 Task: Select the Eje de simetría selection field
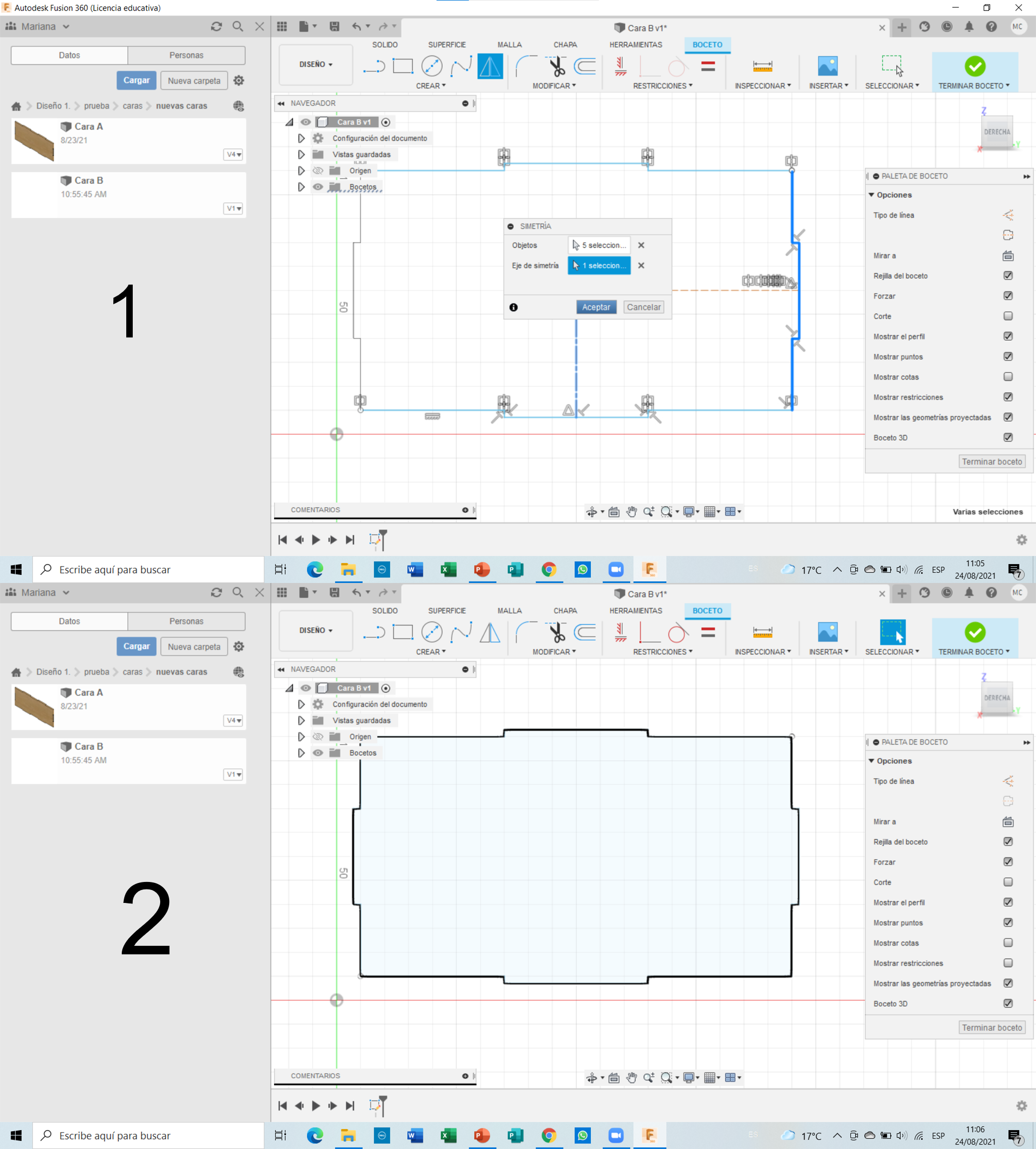[x=599, y=266]
